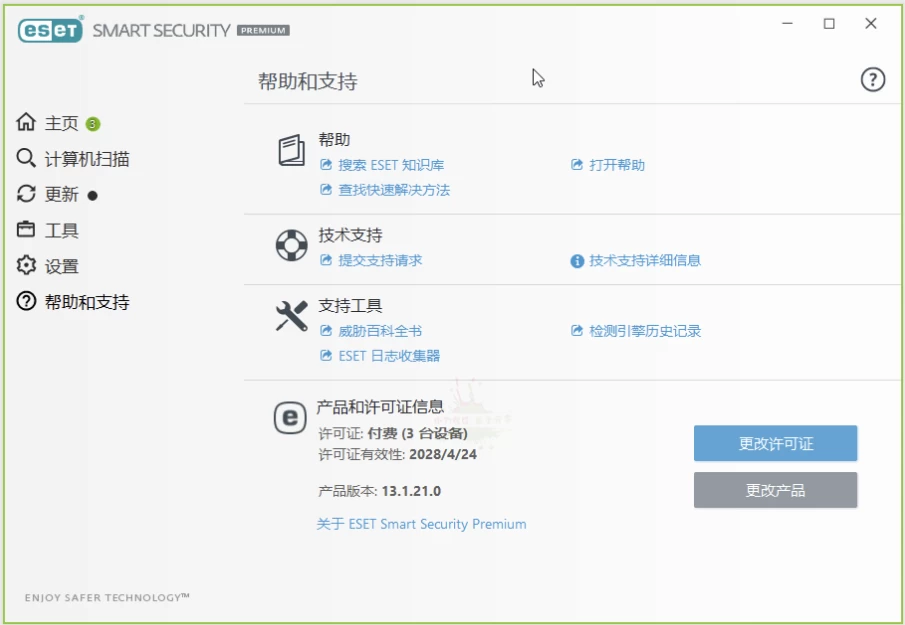Click the 更新 refresh icon in sidebar
Viewport: 905px width, 625px height.
tap(27, 194)
